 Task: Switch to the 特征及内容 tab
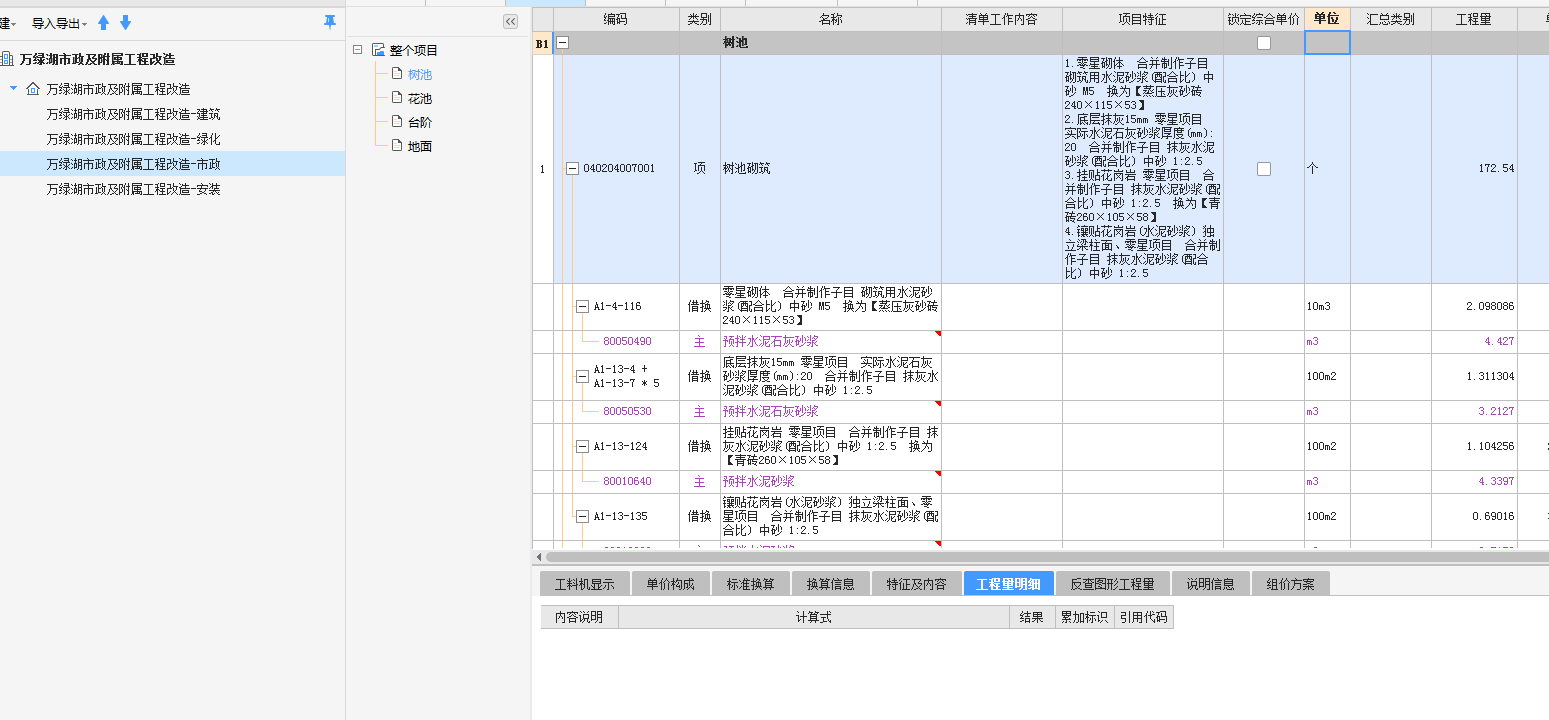click(x=916, y=584)
